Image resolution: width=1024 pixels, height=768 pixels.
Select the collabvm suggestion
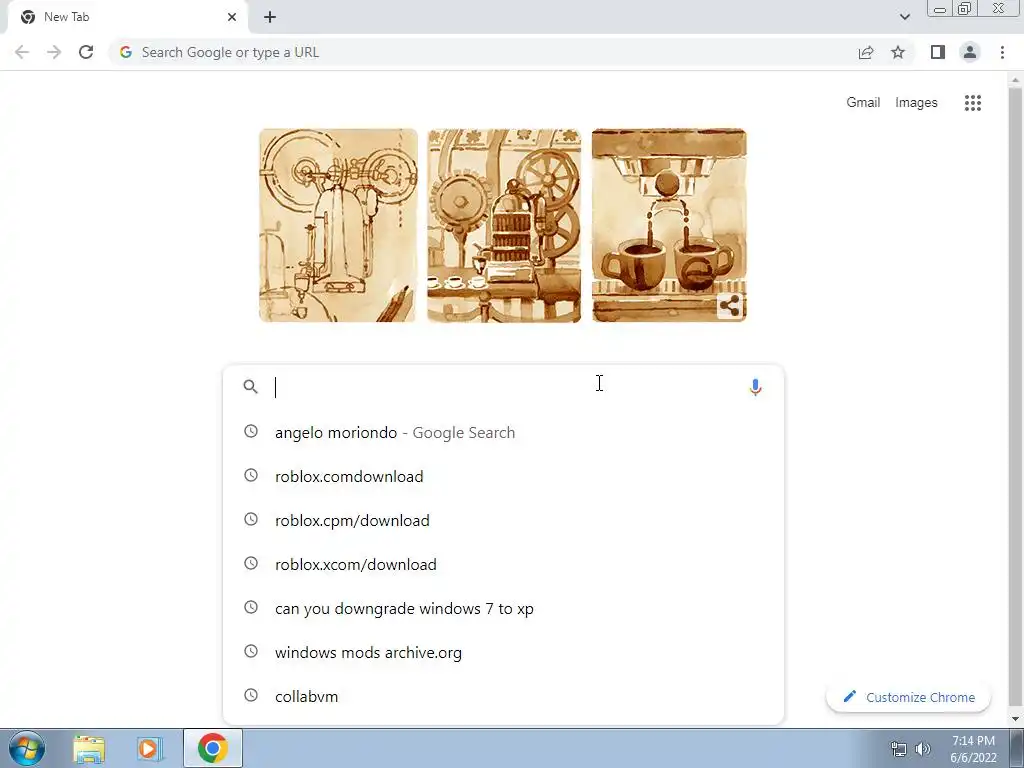503,696
